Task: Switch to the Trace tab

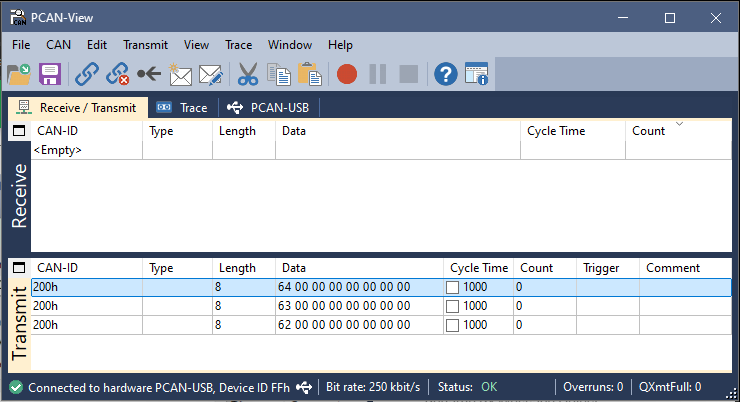Action: 183,108
